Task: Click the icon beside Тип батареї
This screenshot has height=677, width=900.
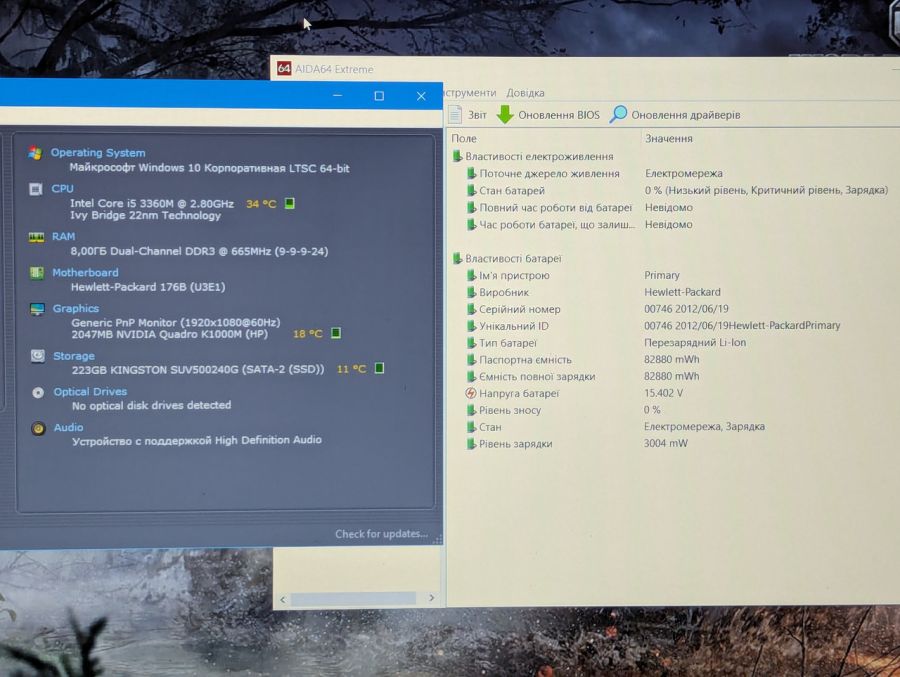Action: [x=471, y=343]
